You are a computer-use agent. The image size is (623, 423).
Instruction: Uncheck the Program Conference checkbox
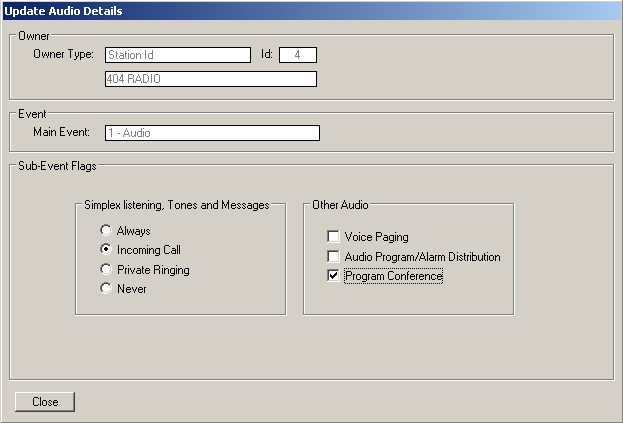[333, 276]
